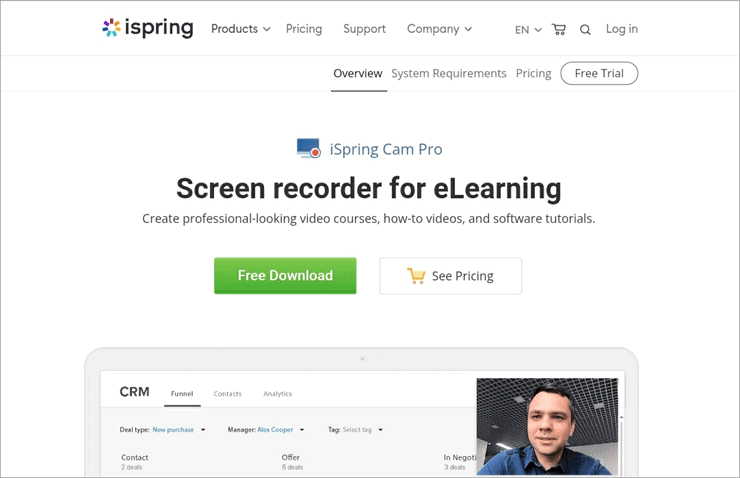Open the EN language selector

[x=528, y=30]
